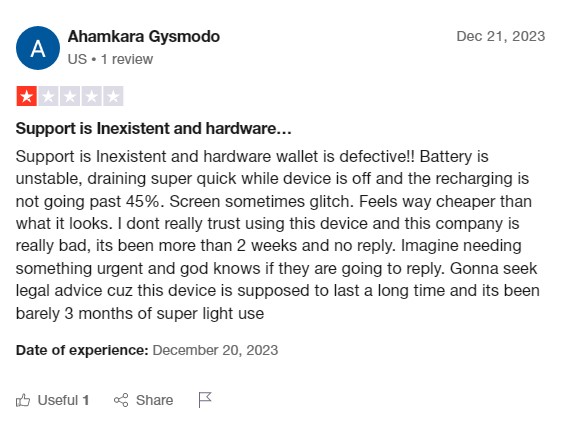Click the second grey rating star
This screenshot has height=428, width=561.
point(48,96)
